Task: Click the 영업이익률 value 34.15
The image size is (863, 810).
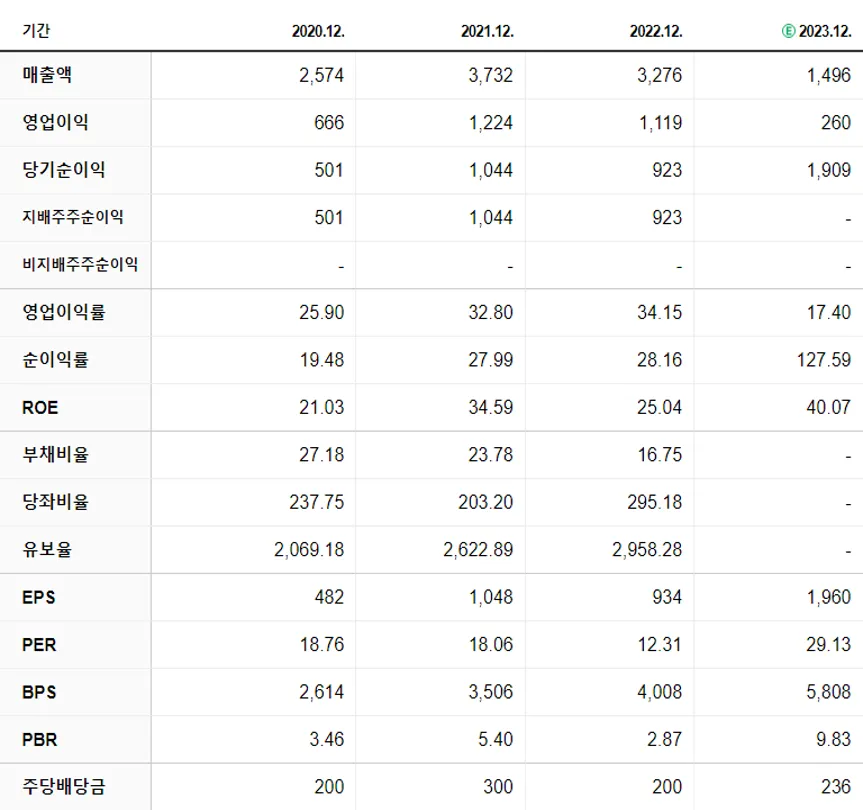Action: click(x=659, y=313)
